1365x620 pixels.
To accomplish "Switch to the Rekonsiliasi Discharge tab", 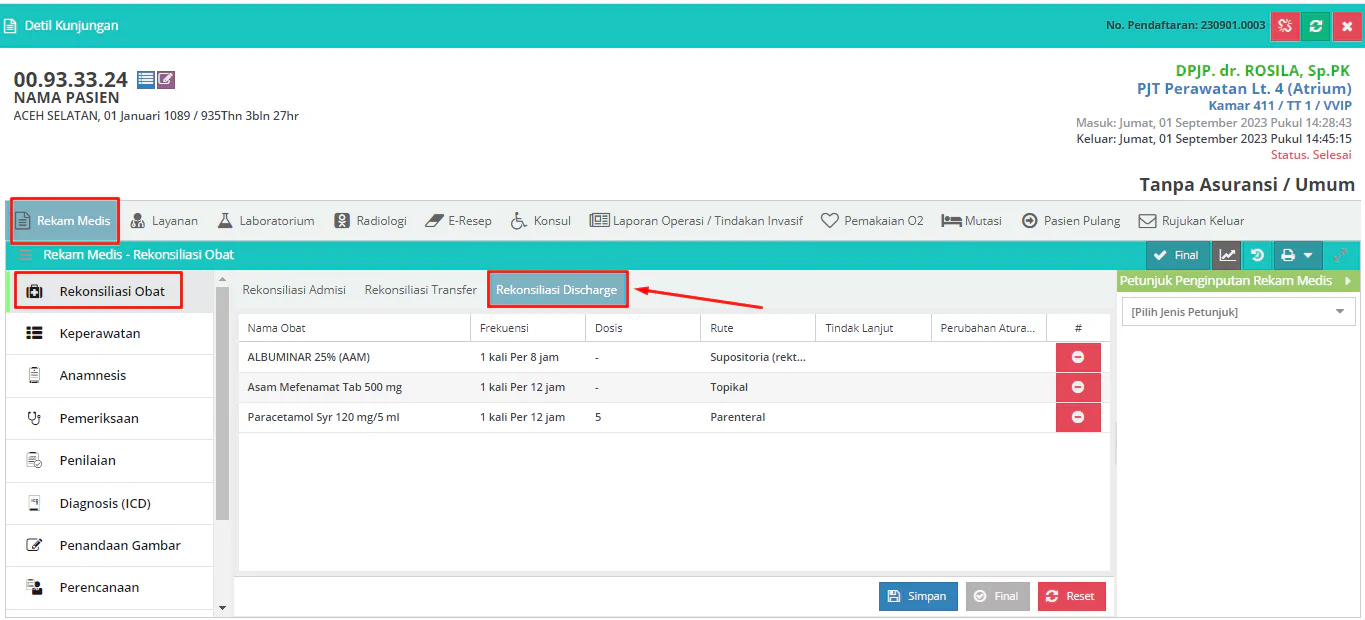I will (x=557, y=290).
